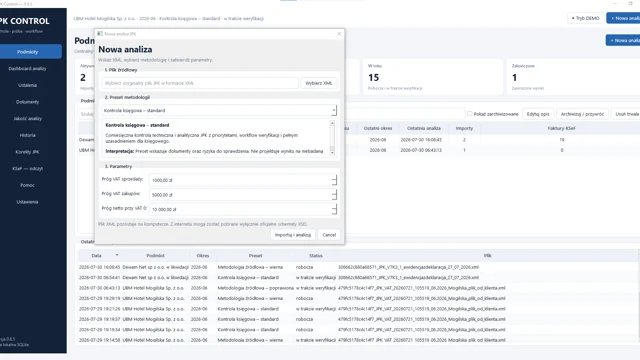Click the Próg VAT zakupów value field
Screen dimensions: 640x360
click(241, 195)
